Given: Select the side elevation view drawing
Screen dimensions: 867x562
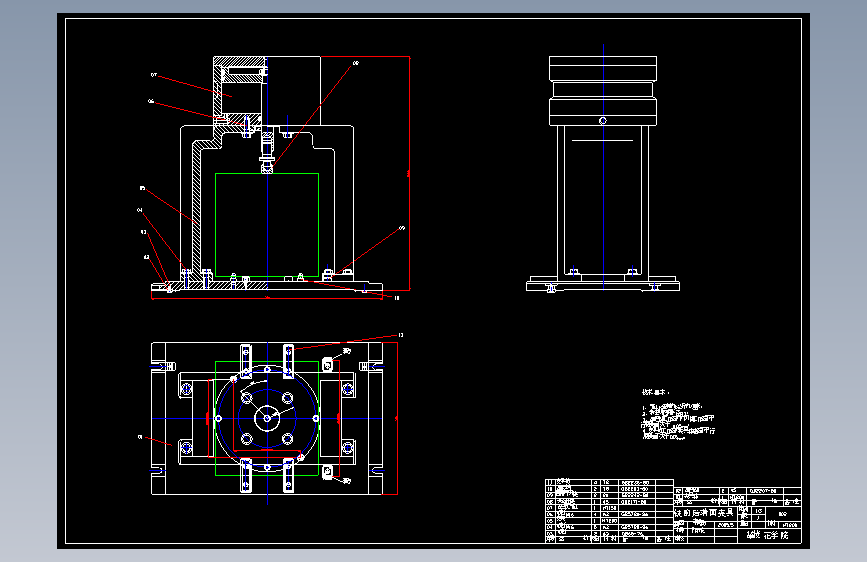Looking at the screenshot, I should [603, 174].
